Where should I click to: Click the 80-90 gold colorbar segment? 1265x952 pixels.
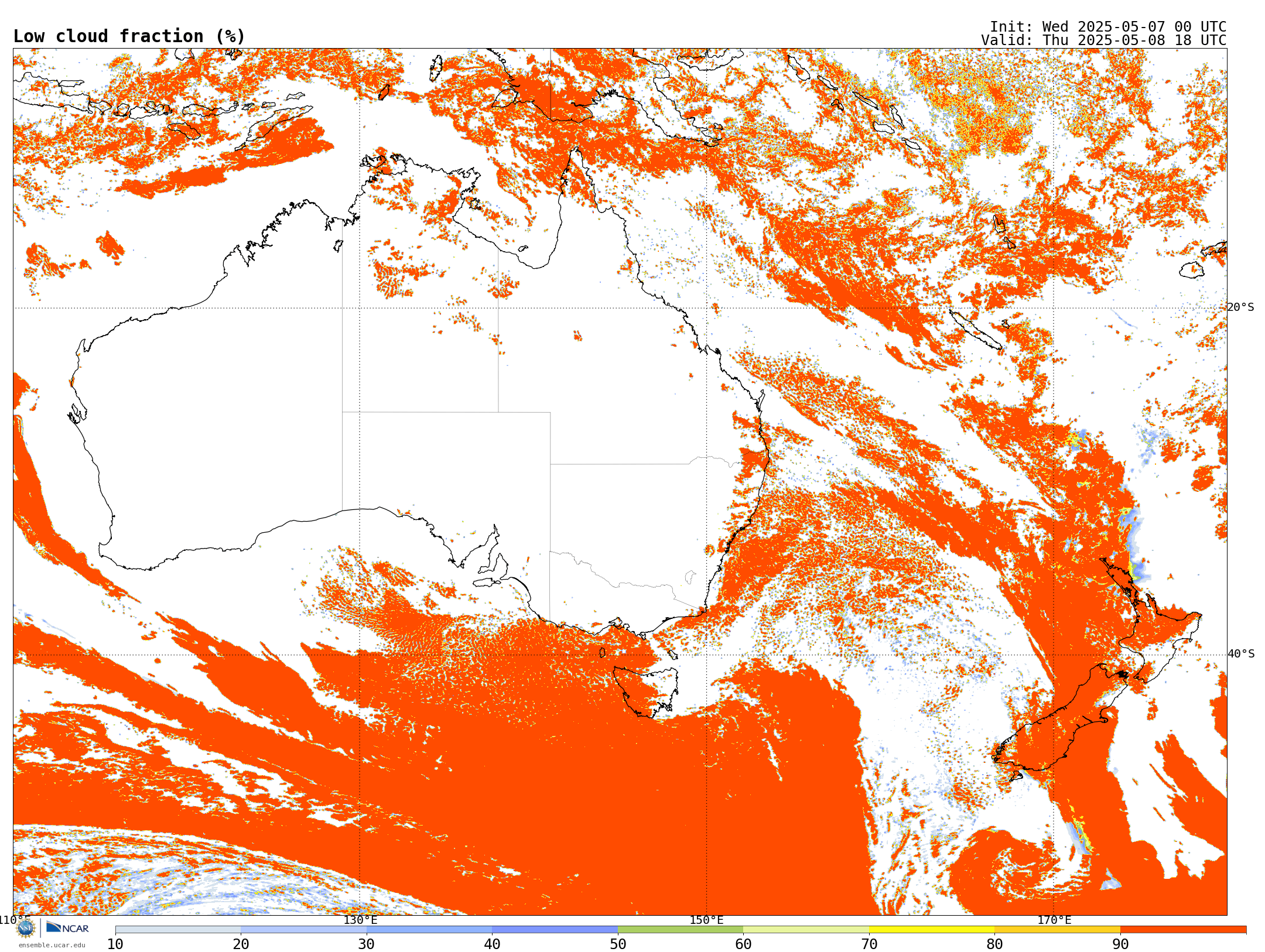coord(1057,930)
